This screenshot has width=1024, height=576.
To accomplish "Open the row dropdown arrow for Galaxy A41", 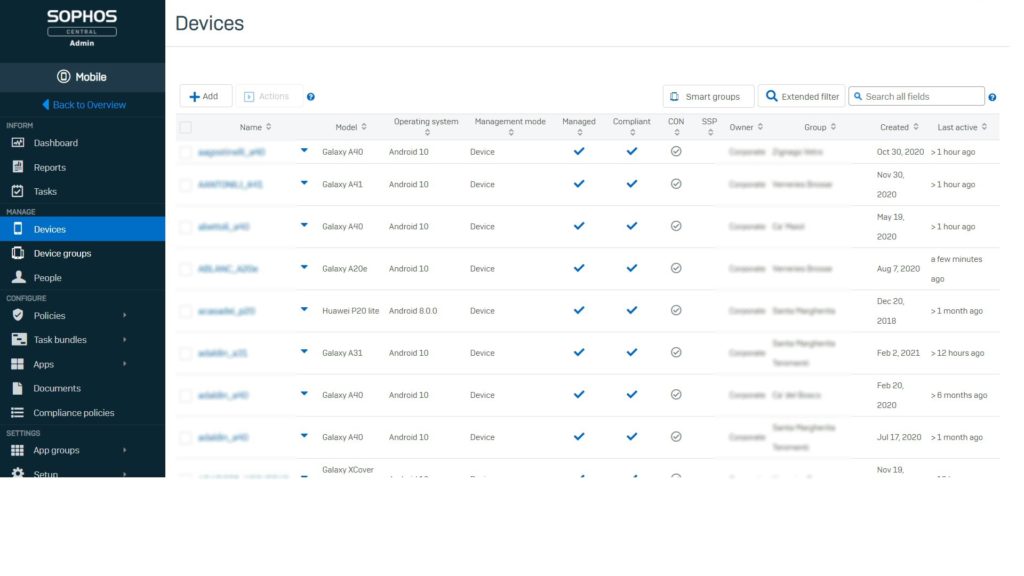I will pyautogui.click(x=304, y=183).
